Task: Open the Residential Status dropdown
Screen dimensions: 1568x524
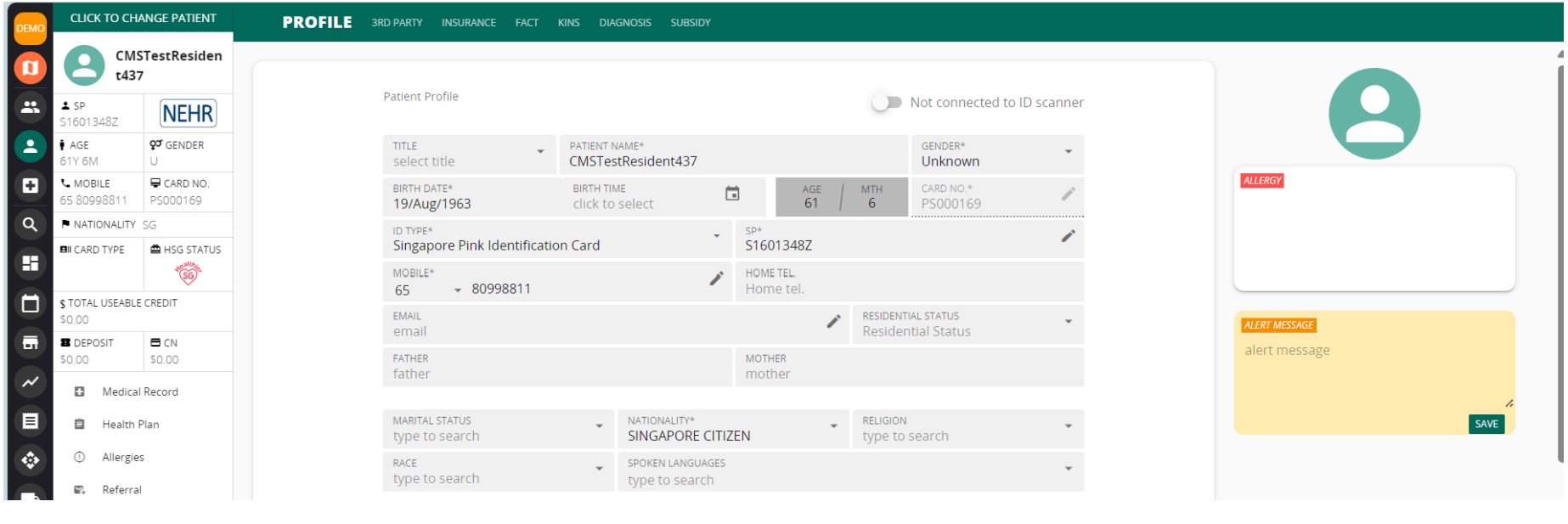Action: pos(967,324)
